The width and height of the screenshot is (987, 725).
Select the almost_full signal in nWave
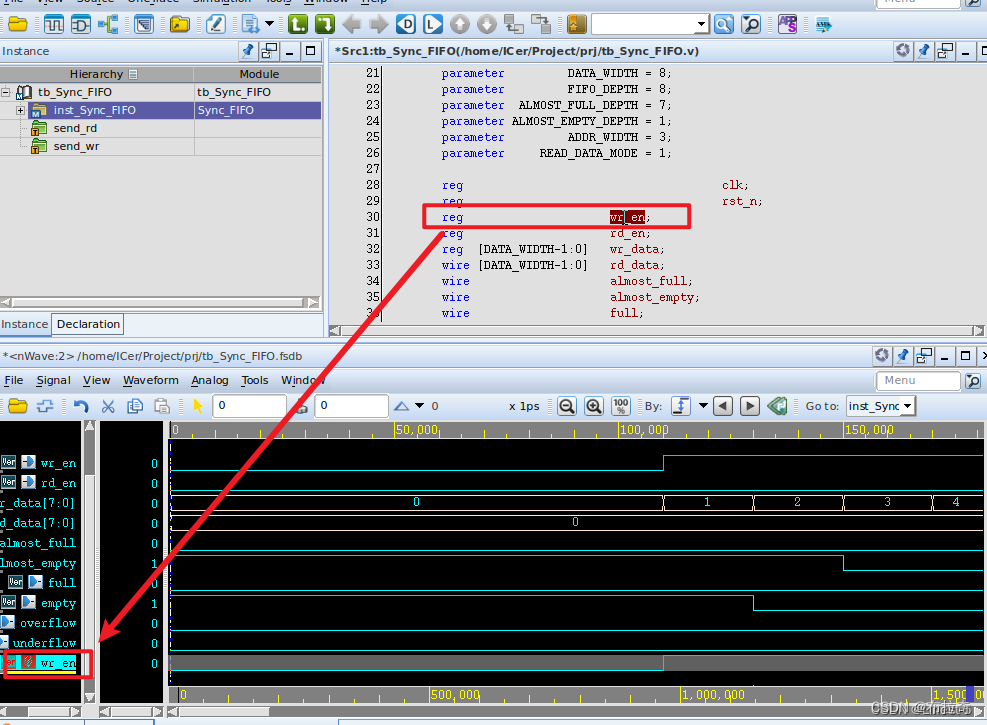tap(38, 543)
